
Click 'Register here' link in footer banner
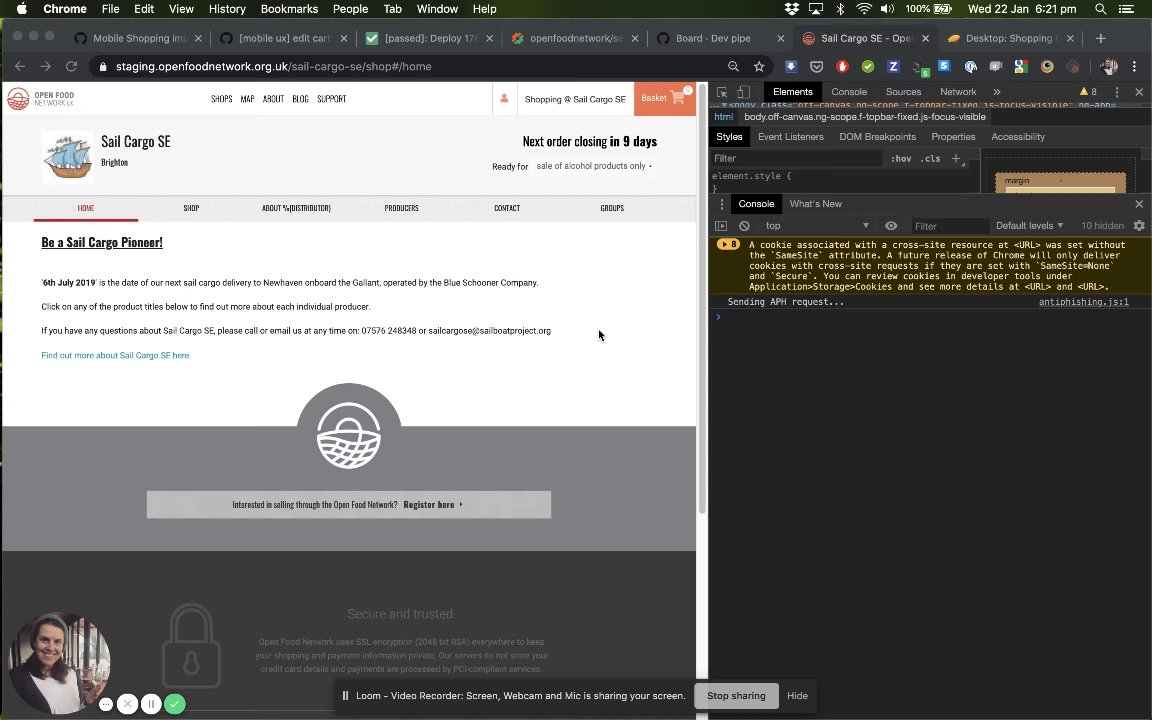click(432, 505)
